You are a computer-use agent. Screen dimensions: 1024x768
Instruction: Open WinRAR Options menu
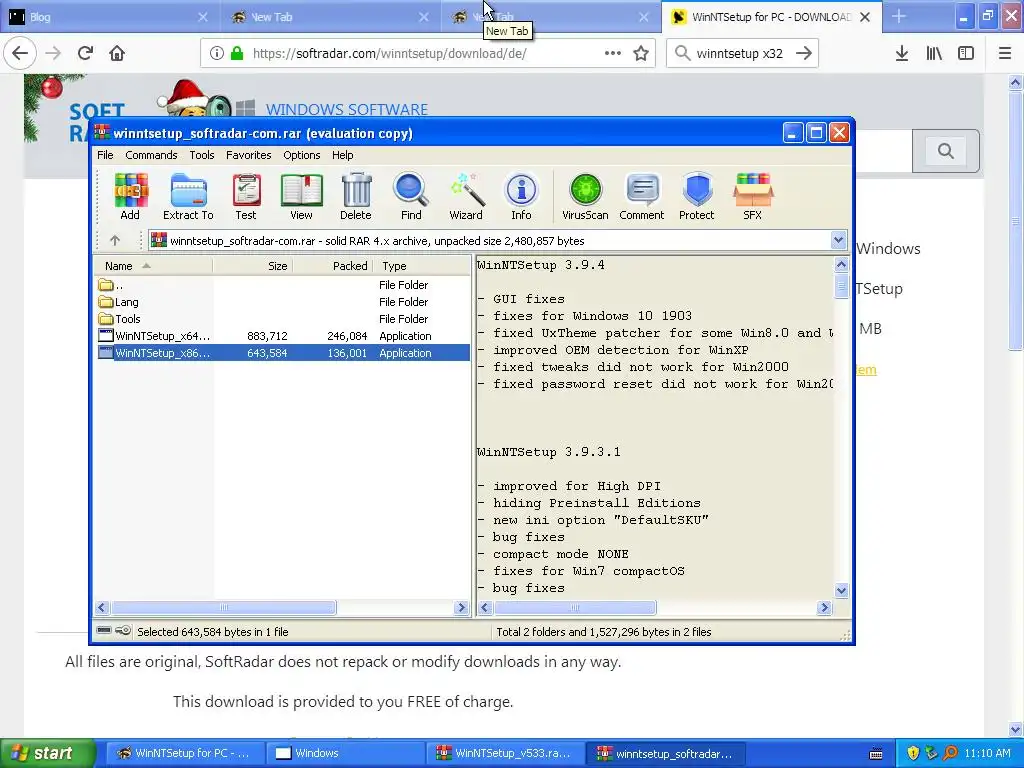tap(302, 155)
